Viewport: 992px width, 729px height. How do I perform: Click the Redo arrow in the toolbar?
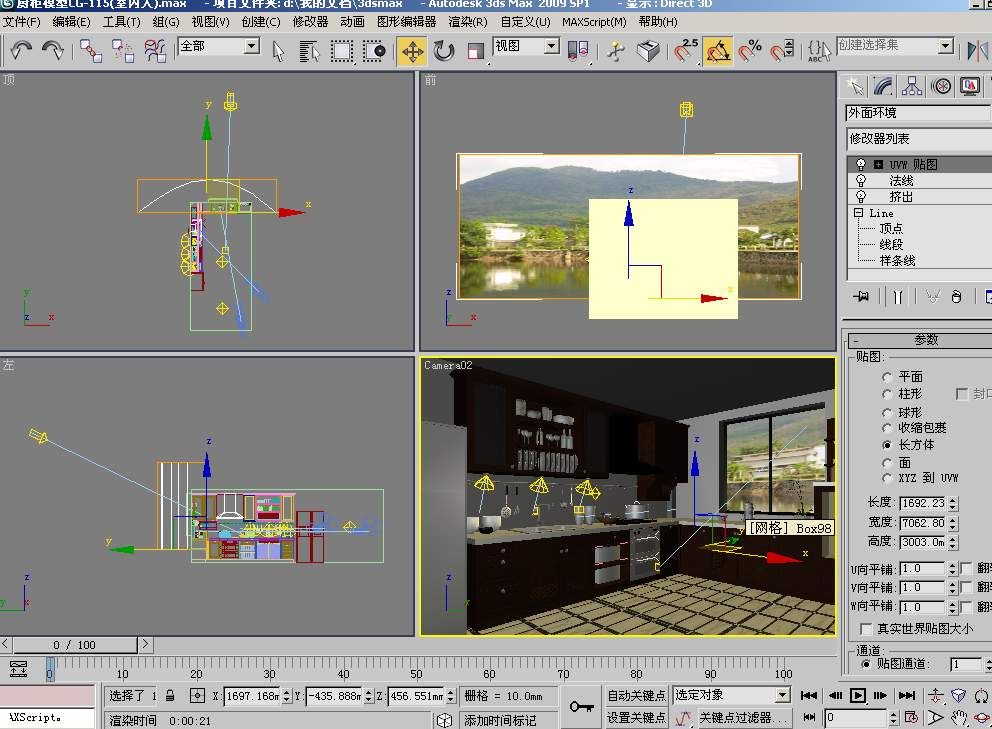(x=53, y=49)
